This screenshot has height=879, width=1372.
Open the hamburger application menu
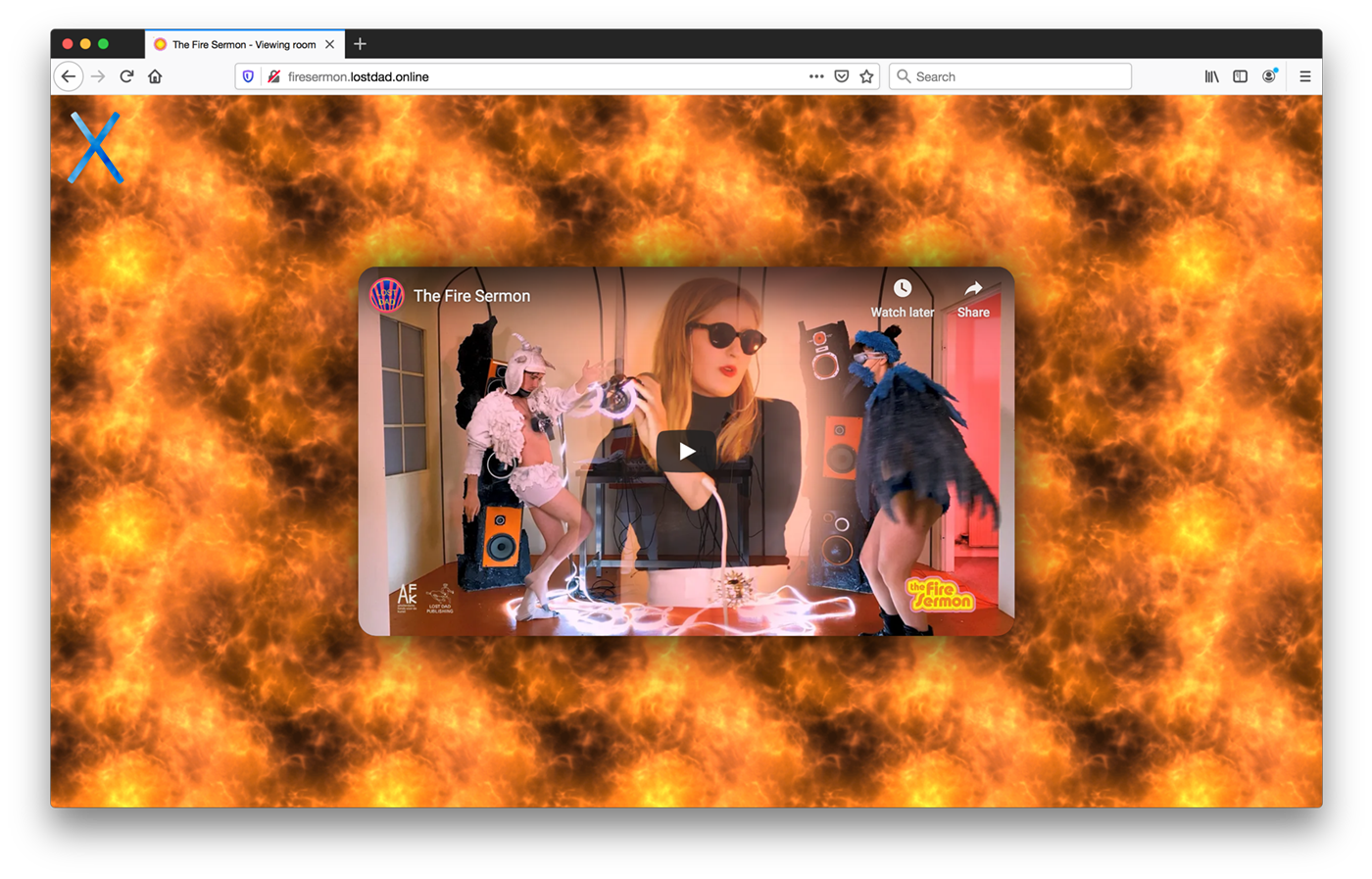1304,76
